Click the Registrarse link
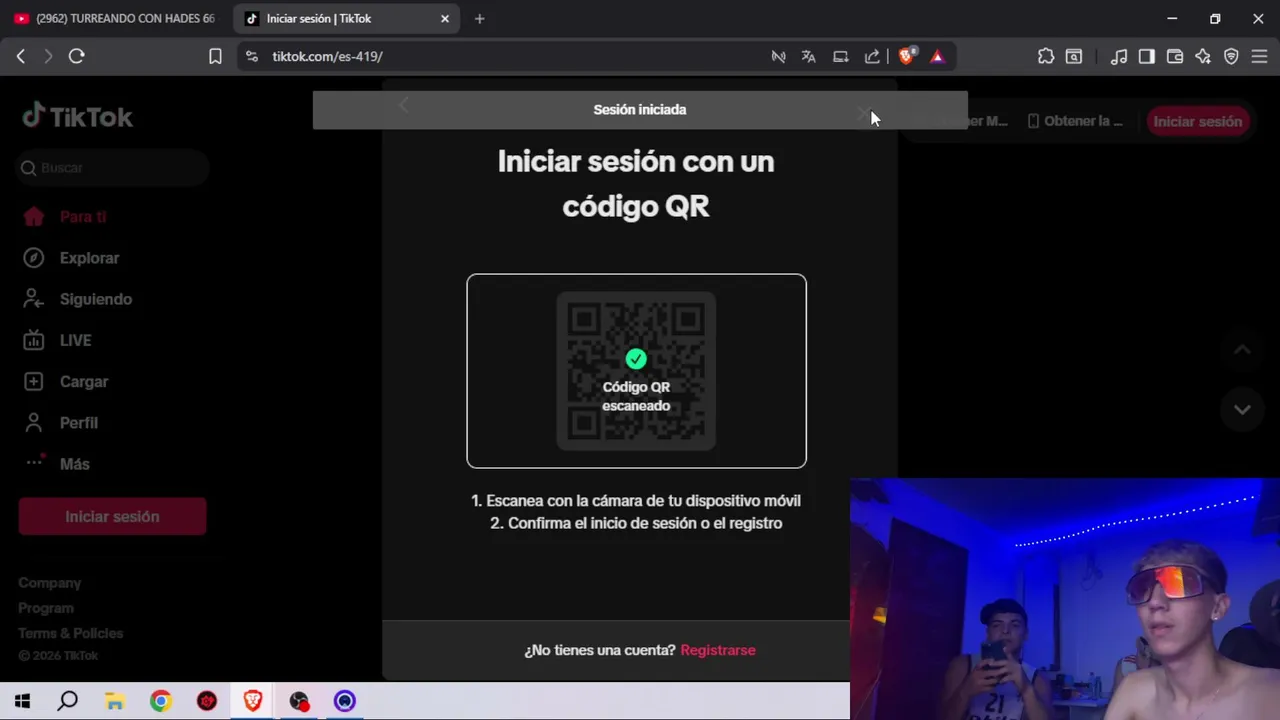 click(718, 650)
